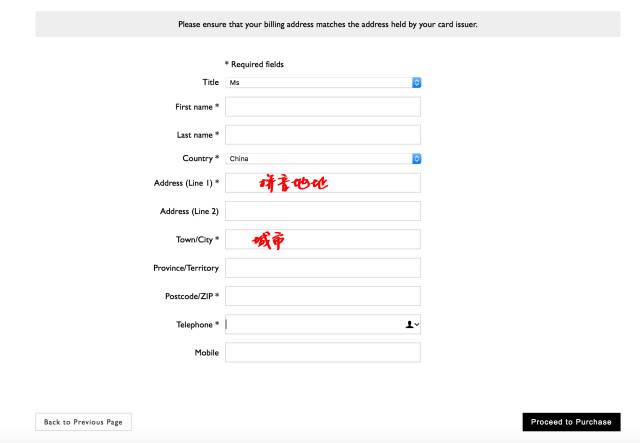
Task: Click the Address (Line 2) field
Action: 323,211
